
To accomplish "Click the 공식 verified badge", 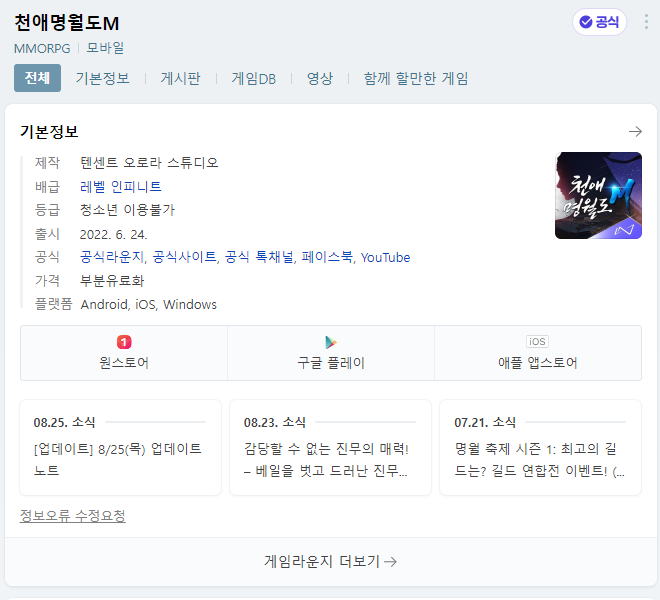I will point(599,22).
